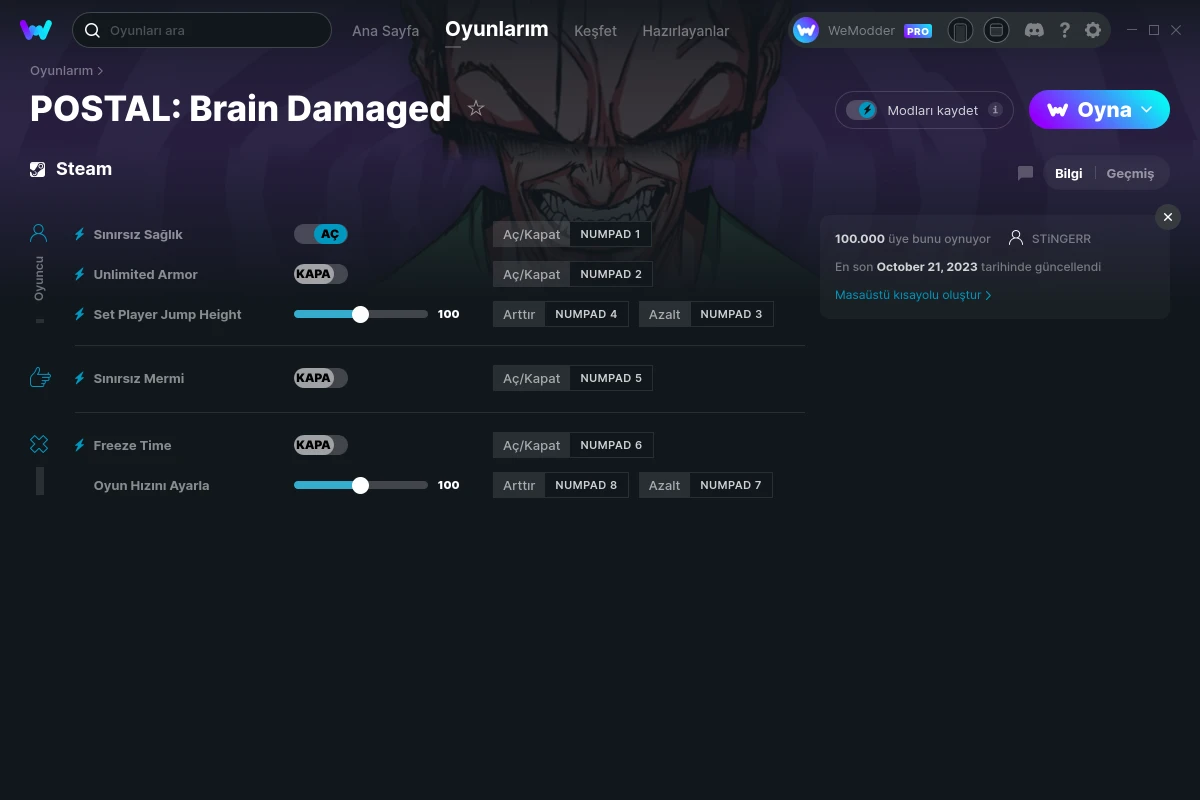Screen dimensions: 1200x800
Task: Click NUMPAD 5 hotkey for Sınırsız Mermi
Action: (611, 378)
